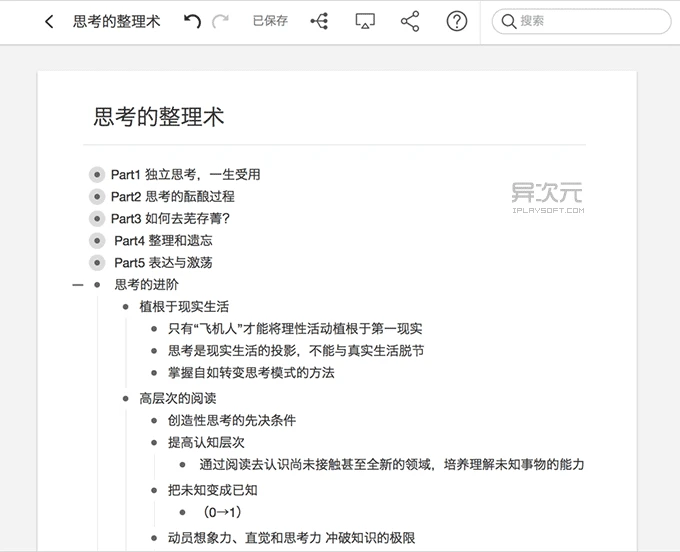The image size is (680, 552).
Task: Open the help question mark icon
Action: pos(457,21)
